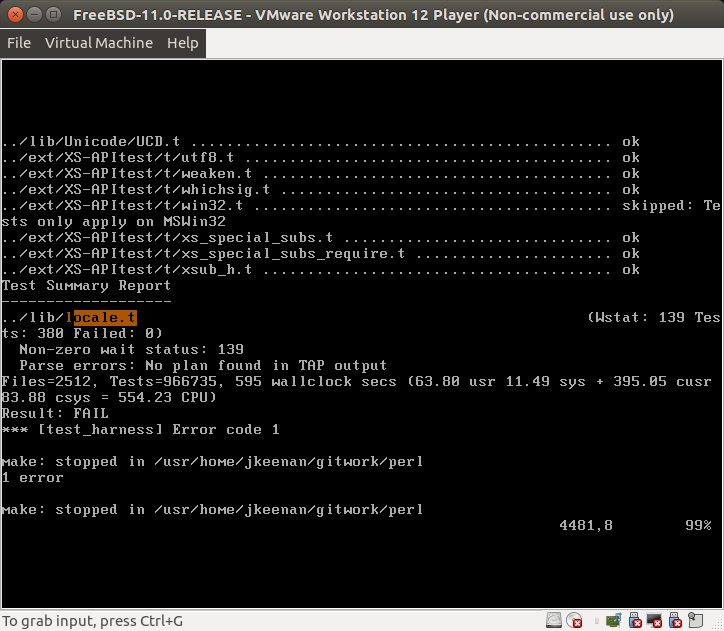Screen dimensions: 724x631
Task: Open the File menu
Action: pos(18,43)
